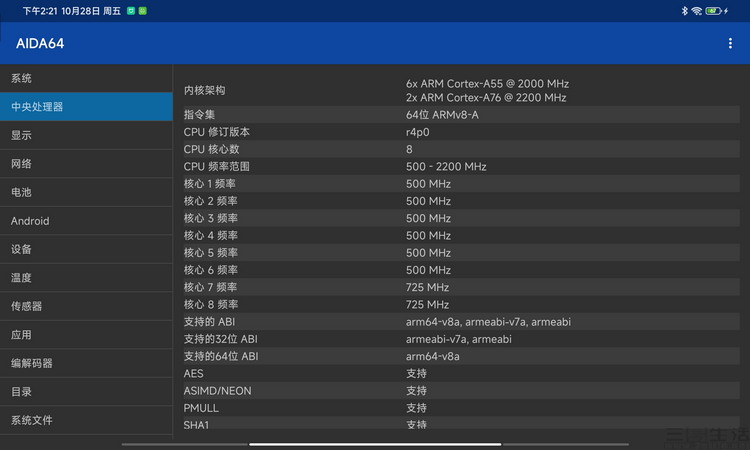This screenshot has width=750, height=450.
Task: View the 温度 section
Action: click(x=86, y=278)
